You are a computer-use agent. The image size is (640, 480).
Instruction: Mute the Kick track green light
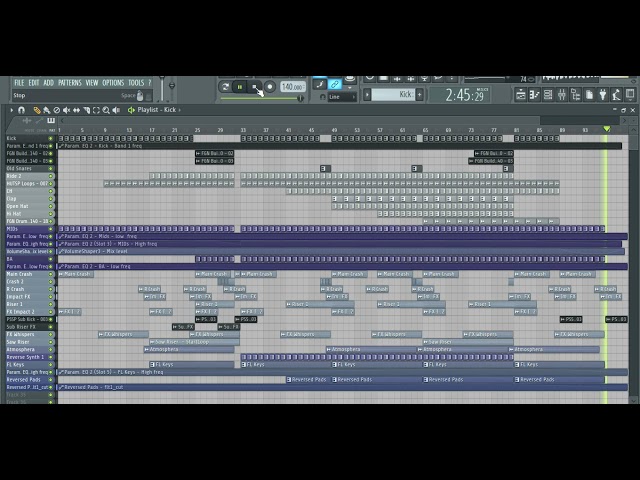tap(51, 138)
